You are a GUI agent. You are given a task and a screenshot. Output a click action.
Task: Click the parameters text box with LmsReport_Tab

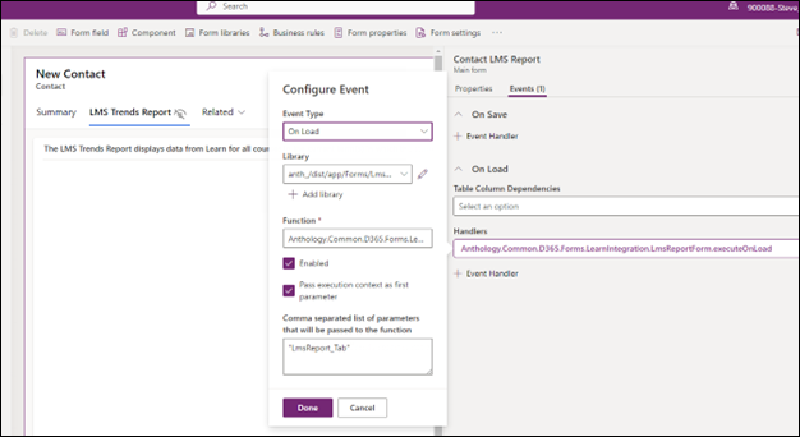(357, 356)
